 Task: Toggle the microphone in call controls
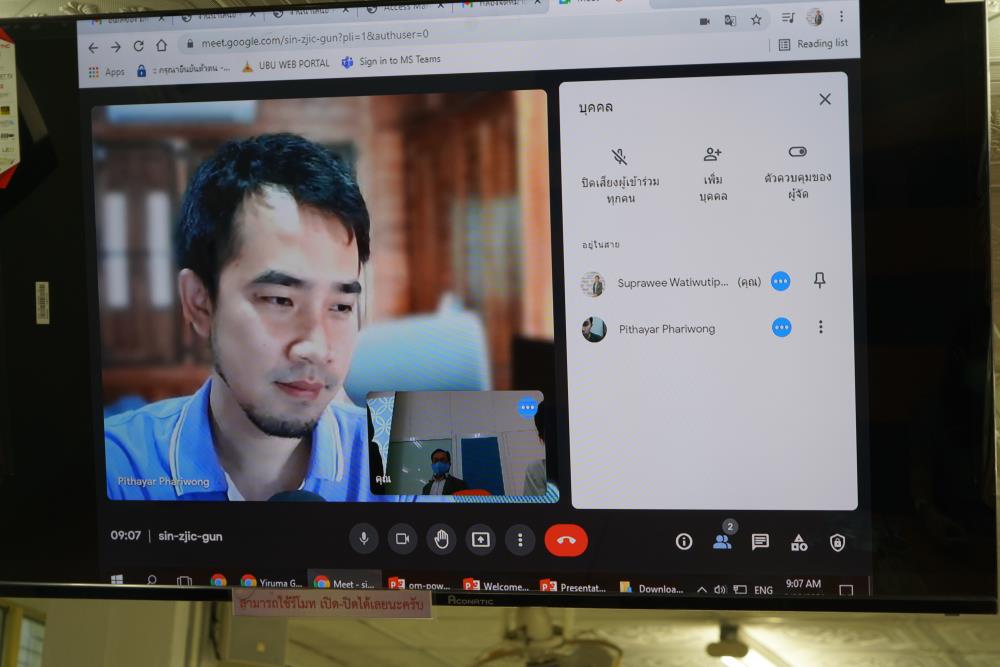pyautogui.click(x=364, y=539)
